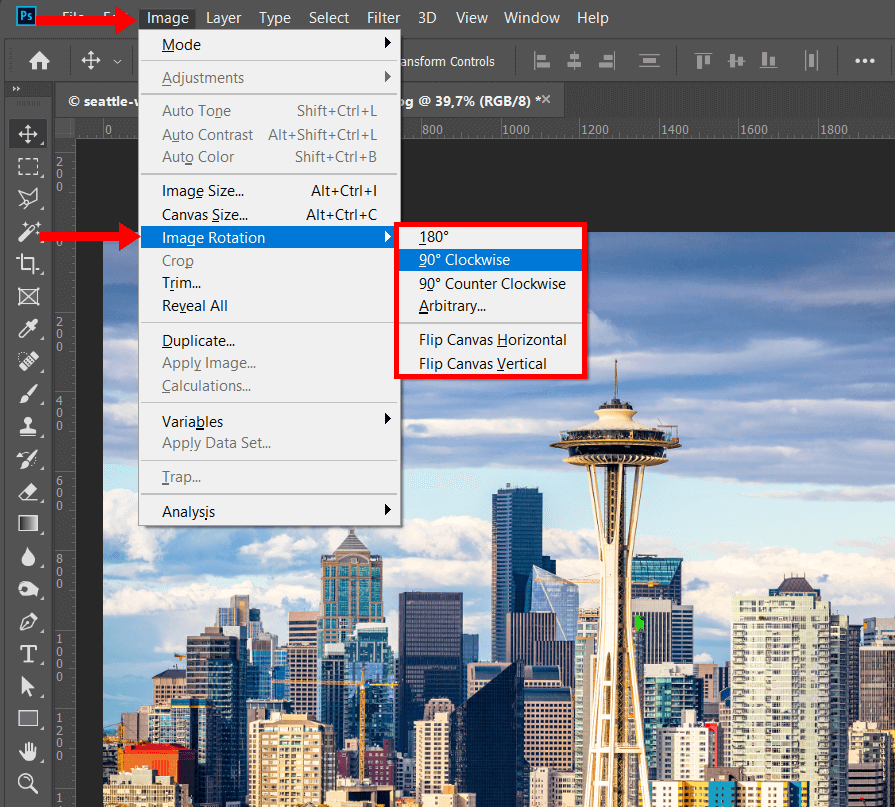
Task: Open the ellipsis options in the options bar
Action: point(865,60)
